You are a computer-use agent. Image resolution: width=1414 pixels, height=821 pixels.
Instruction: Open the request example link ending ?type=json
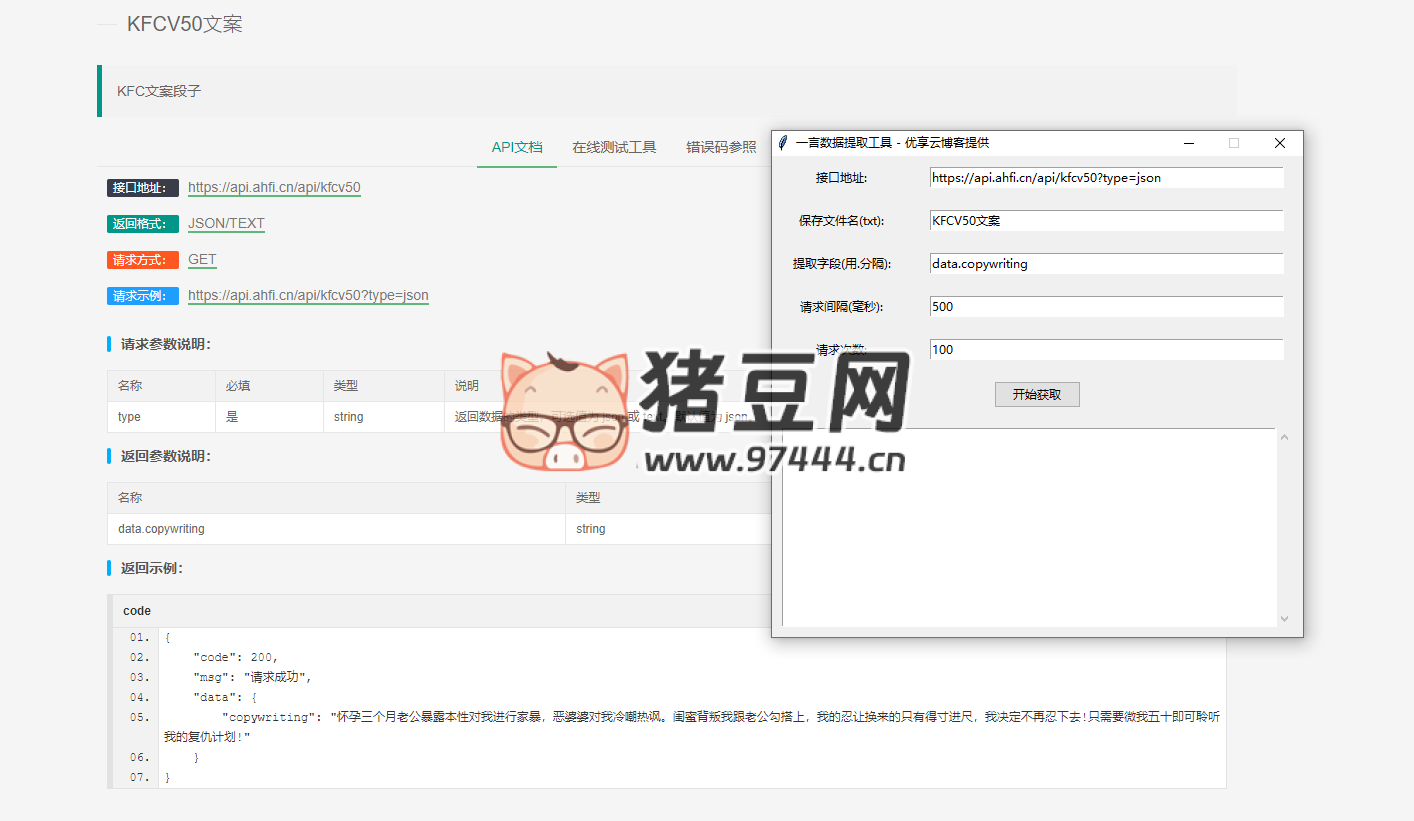pos(308,295)
